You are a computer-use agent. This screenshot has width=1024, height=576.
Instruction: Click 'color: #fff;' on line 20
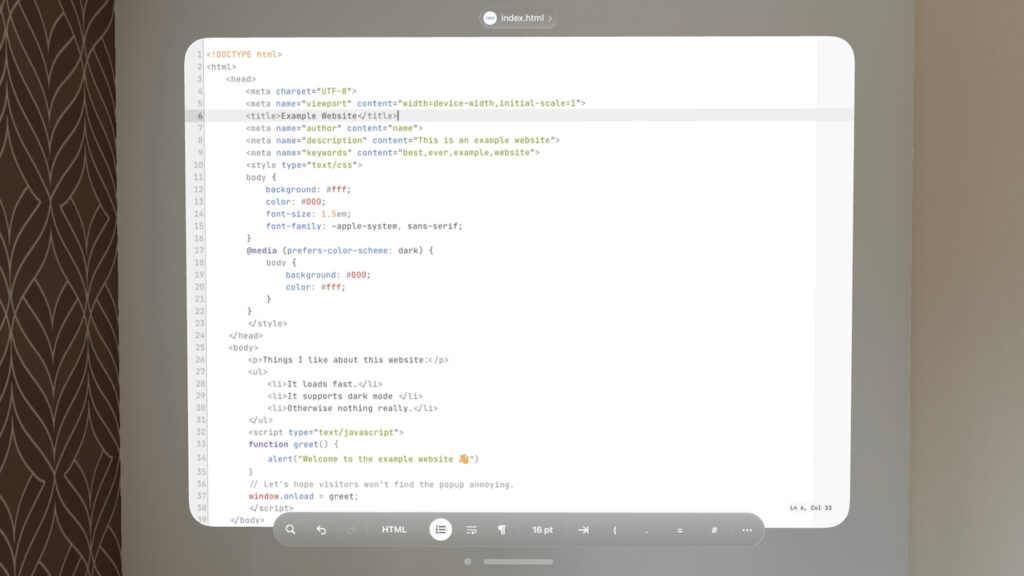315,287
